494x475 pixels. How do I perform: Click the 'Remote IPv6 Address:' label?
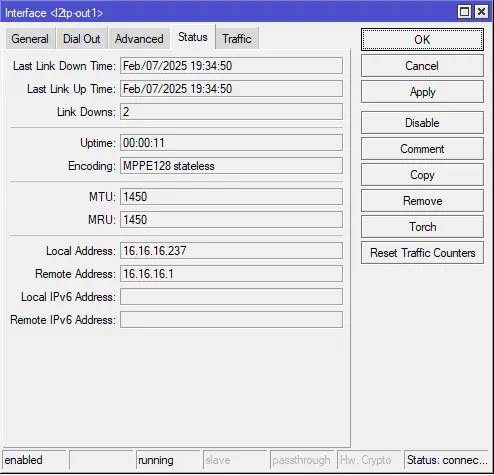click(63, 320)
